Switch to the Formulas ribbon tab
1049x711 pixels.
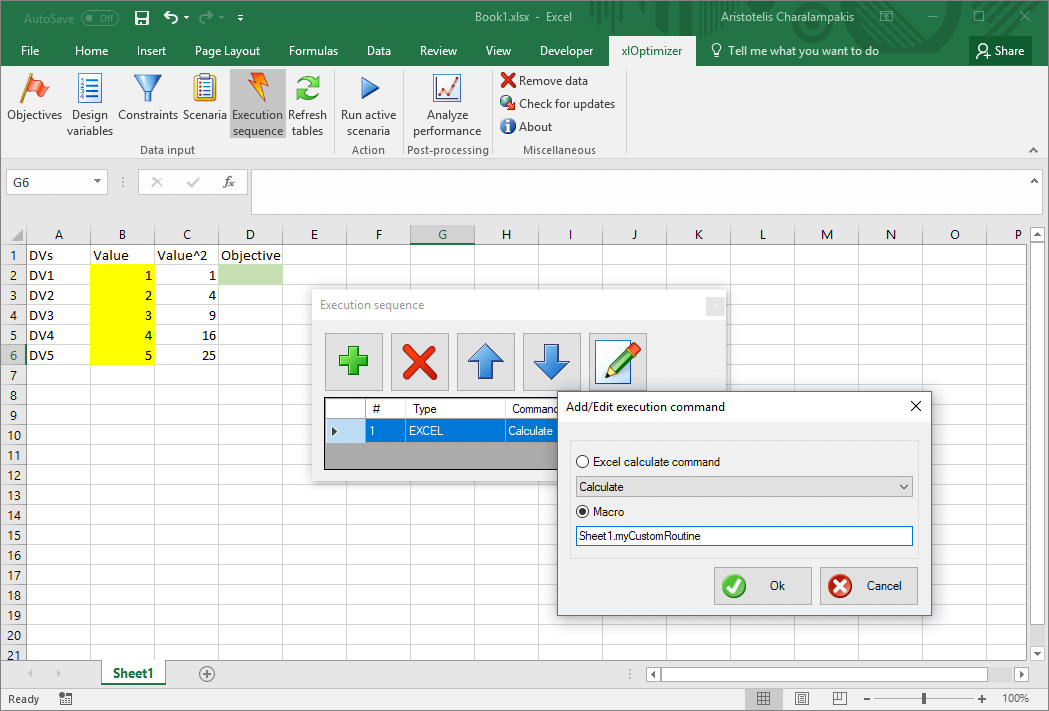coord(313,51)
